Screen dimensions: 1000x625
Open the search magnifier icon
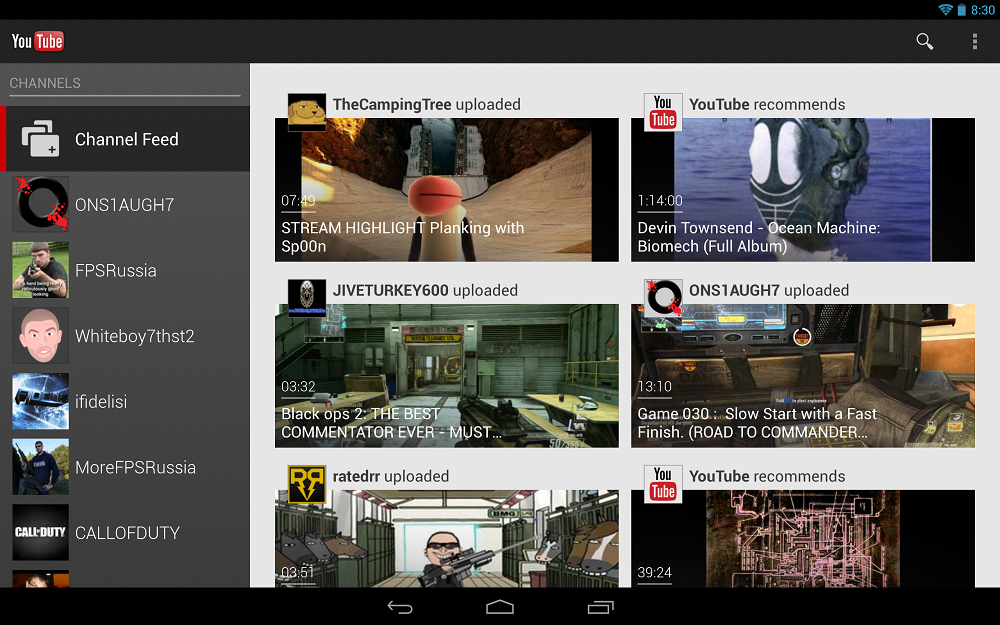[x=925, y=41]
